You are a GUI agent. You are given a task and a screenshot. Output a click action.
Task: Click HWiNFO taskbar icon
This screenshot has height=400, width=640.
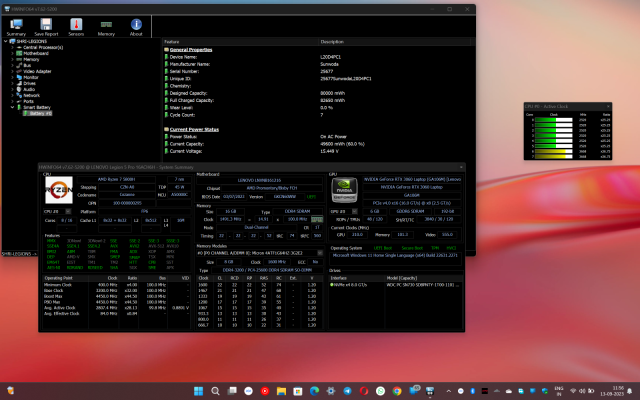click(x=430, y=391)
